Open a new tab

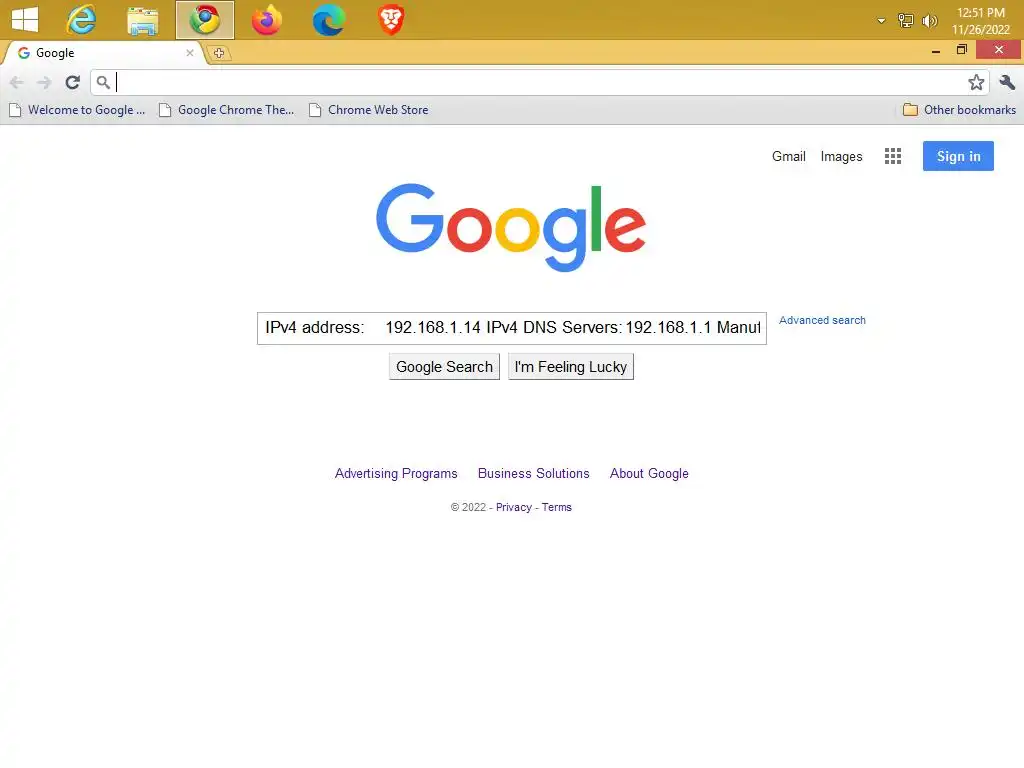pyautogui.click(x=219, y=53)
